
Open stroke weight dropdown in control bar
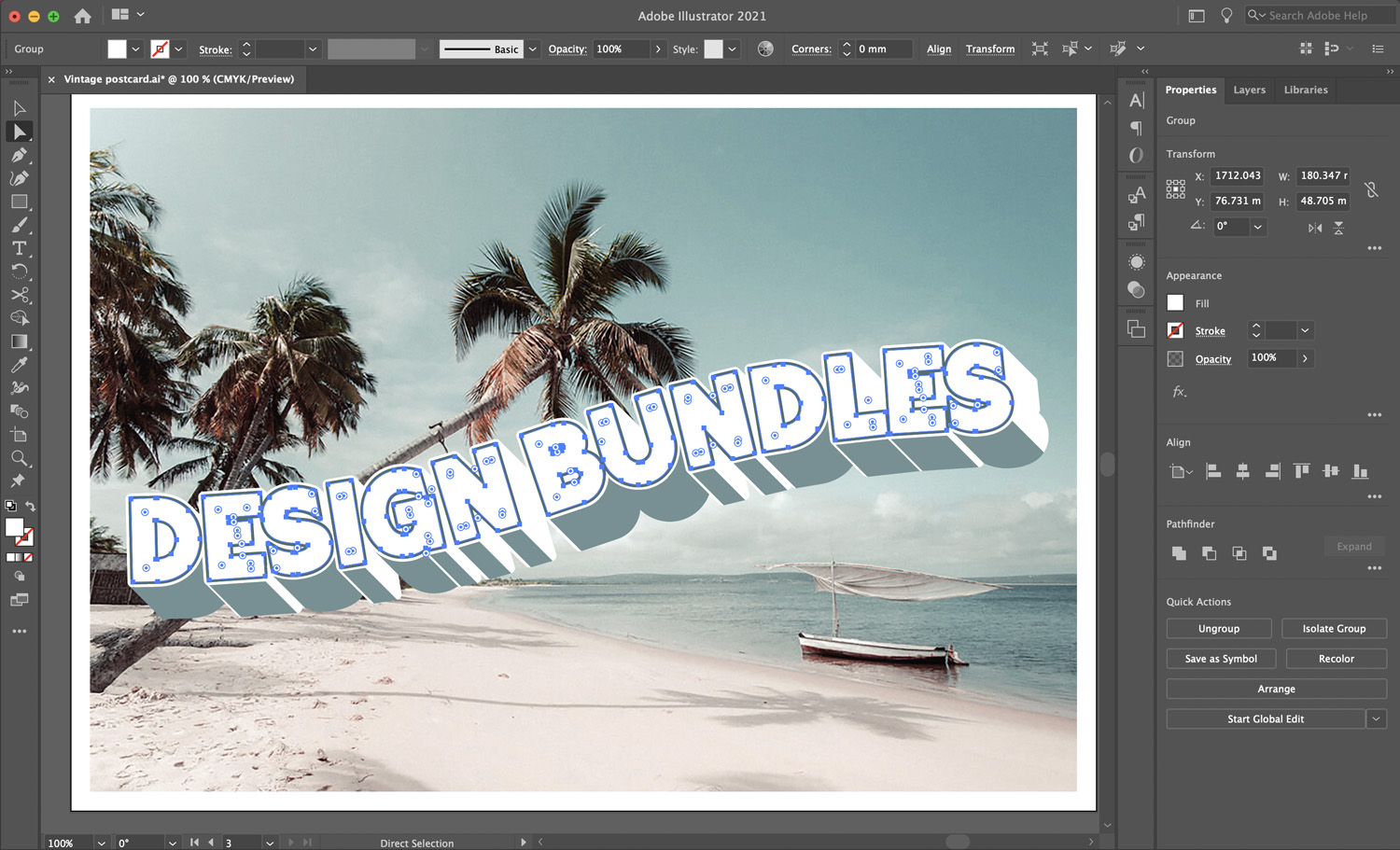click(313, 49)
